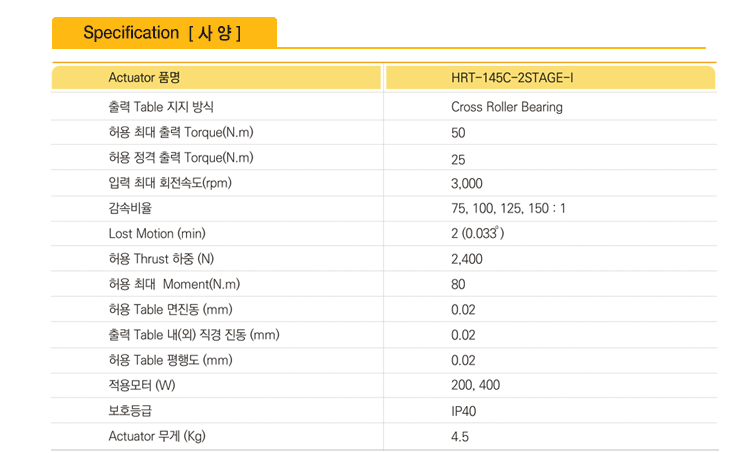Select the Actuator 품명 header cell
The width and height of the screenshot is (730, 453).
pyautogui.click(x=144, y=77)
